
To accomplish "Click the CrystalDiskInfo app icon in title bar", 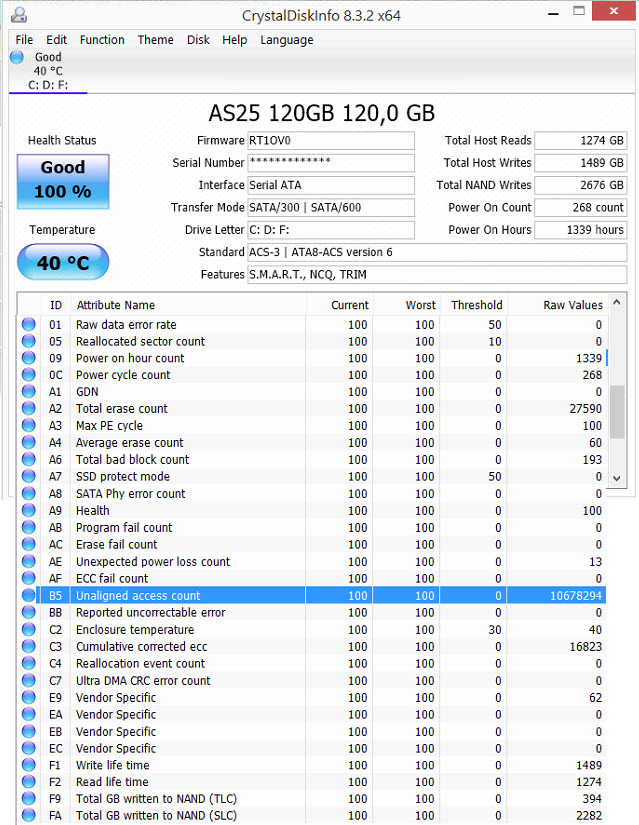I will point(19,15).
